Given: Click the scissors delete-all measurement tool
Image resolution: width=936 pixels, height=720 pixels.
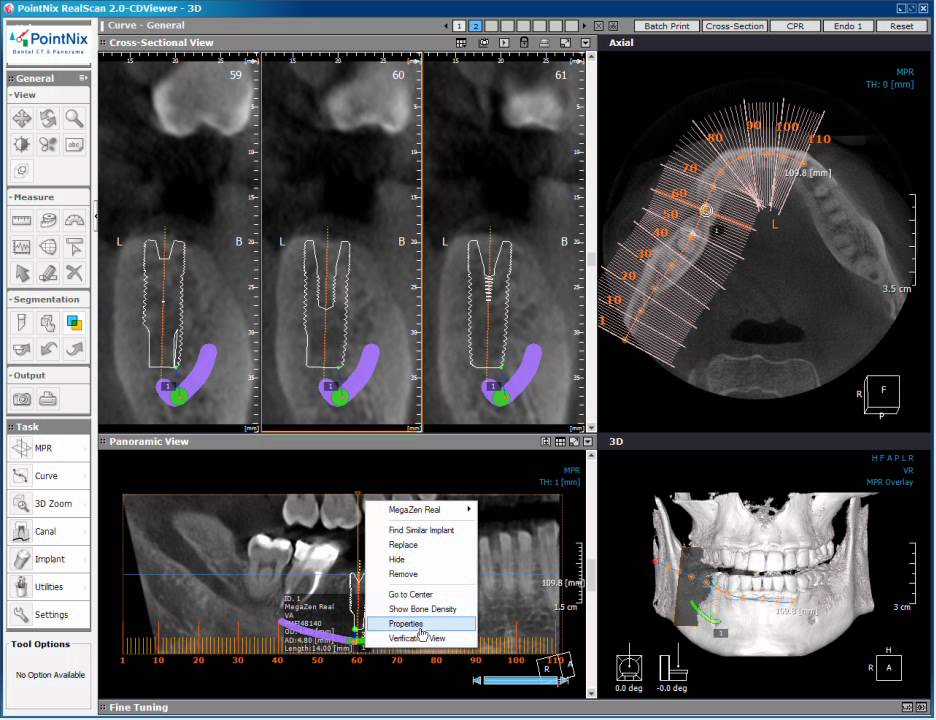Looking at the screenshot, I should [x=75, y=273].
